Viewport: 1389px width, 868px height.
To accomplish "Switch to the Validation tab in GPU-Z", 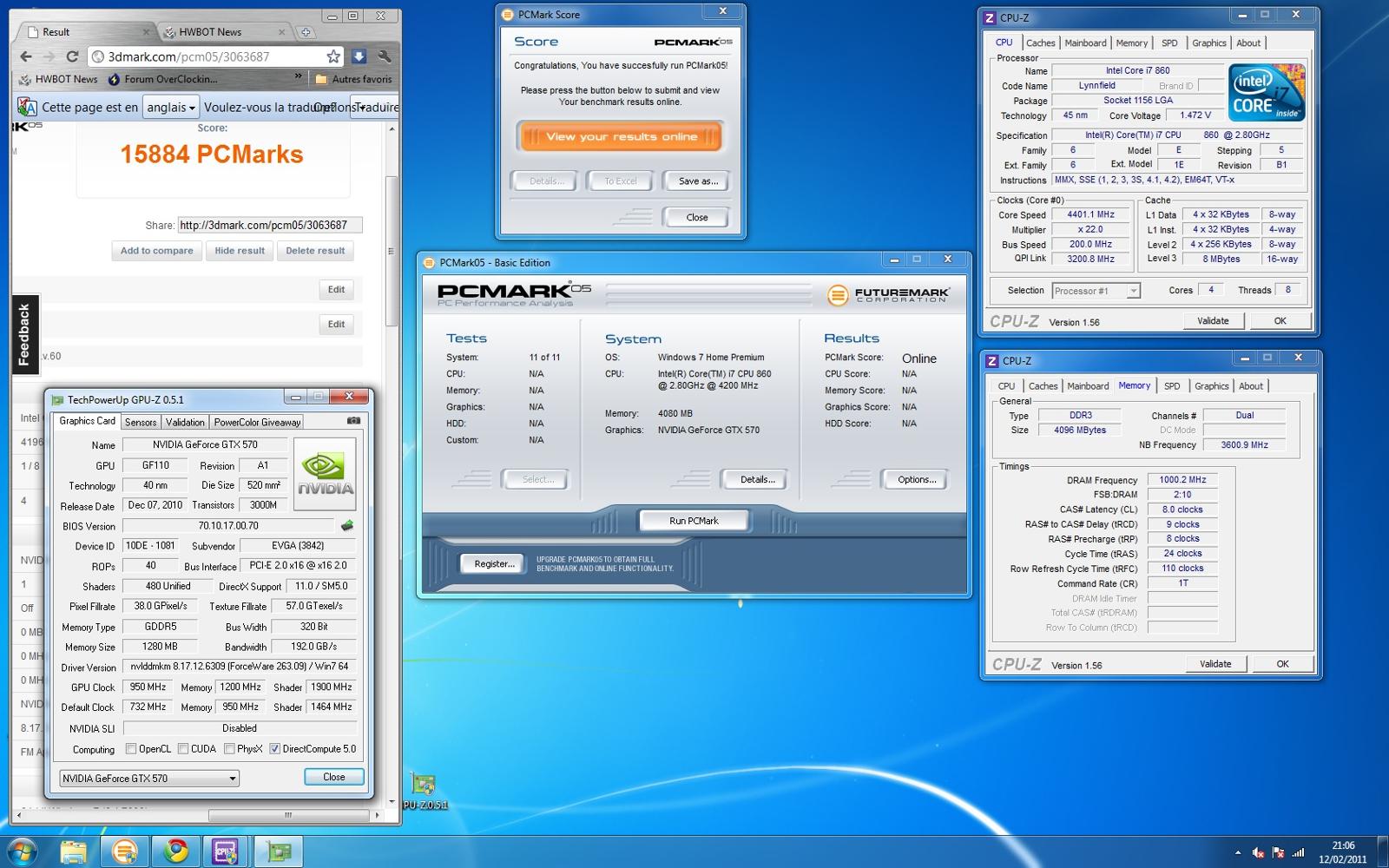I will click(185, 422).
